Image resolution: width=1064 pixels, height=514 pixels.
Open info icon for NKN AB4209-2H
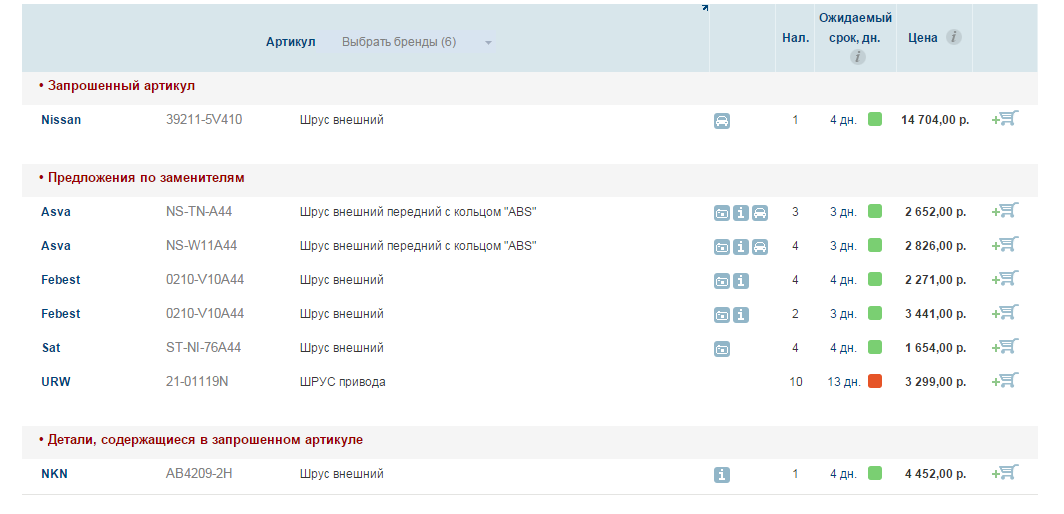coord(721,475)
